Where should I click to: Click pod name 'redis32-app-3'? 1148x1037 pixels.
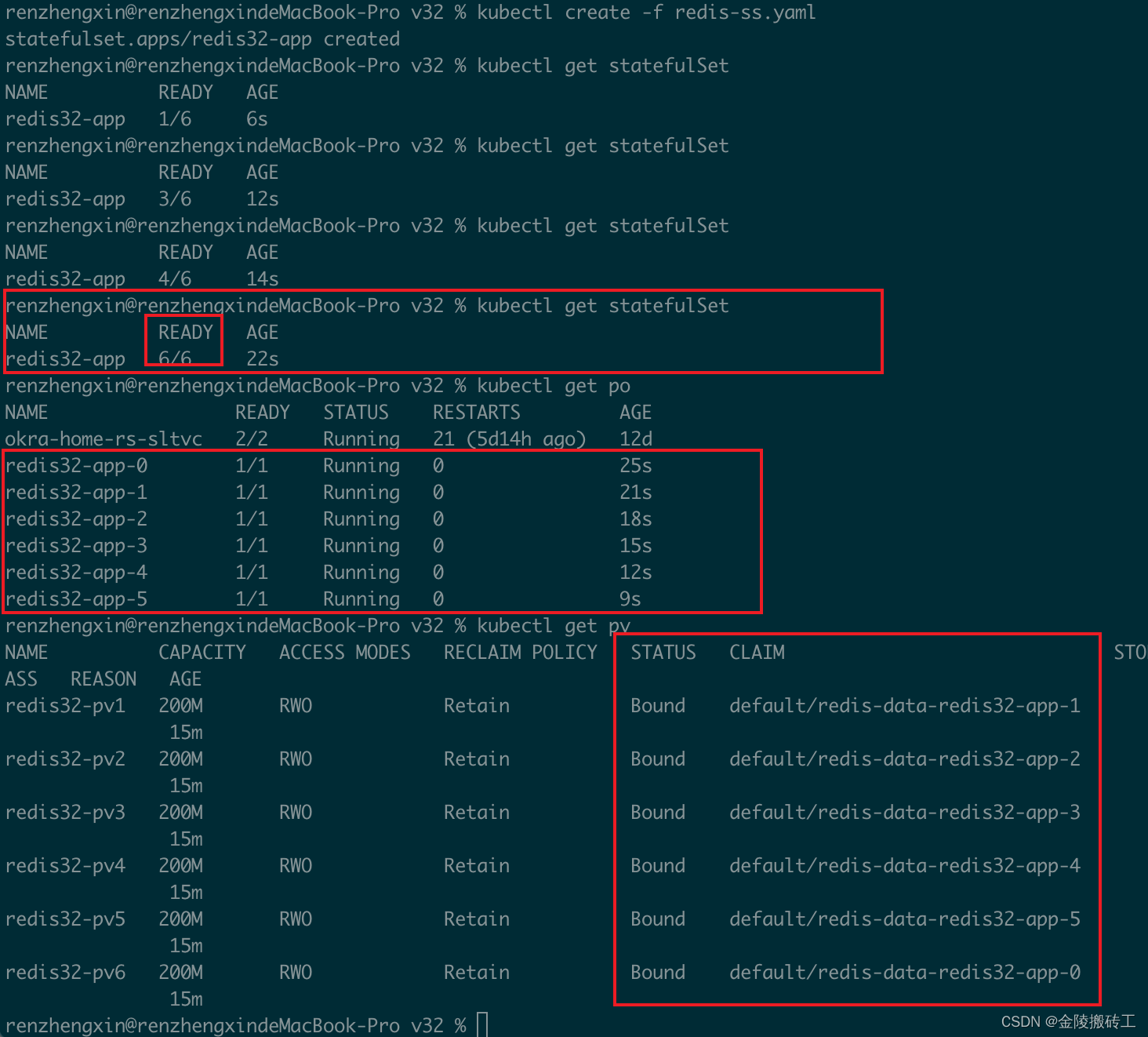tap(76, 546)
